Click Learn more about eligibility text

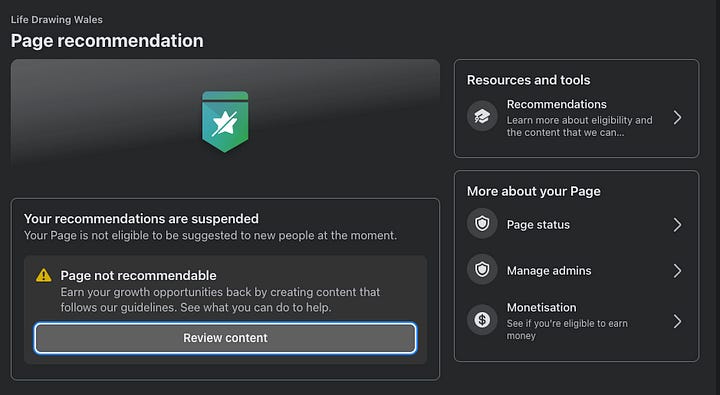pos(579,126)
